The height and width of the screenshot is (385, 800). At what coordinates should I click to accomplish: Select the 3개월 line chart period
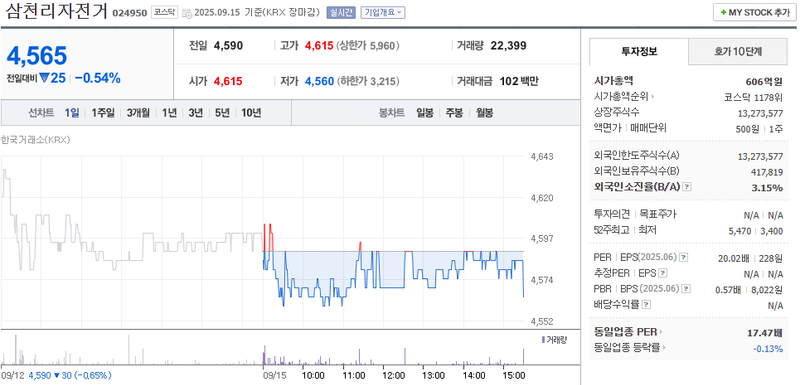coord(138,113)
